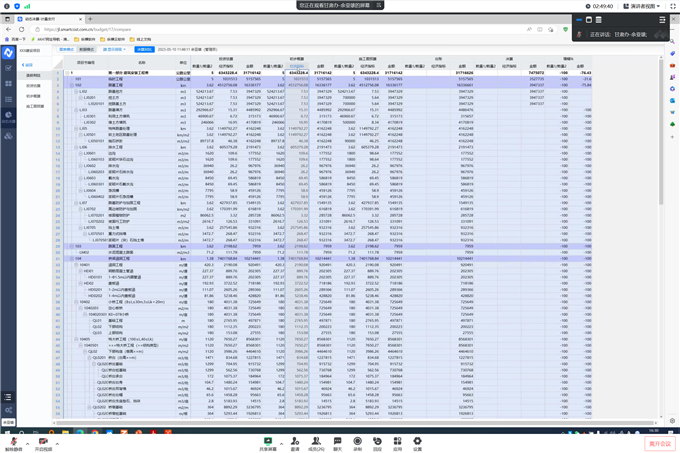The height and width of the screenshot is (453, 680).
Task: Open 共享屏幕 in meeting toolbar
Action: click(x=268, y=441)
